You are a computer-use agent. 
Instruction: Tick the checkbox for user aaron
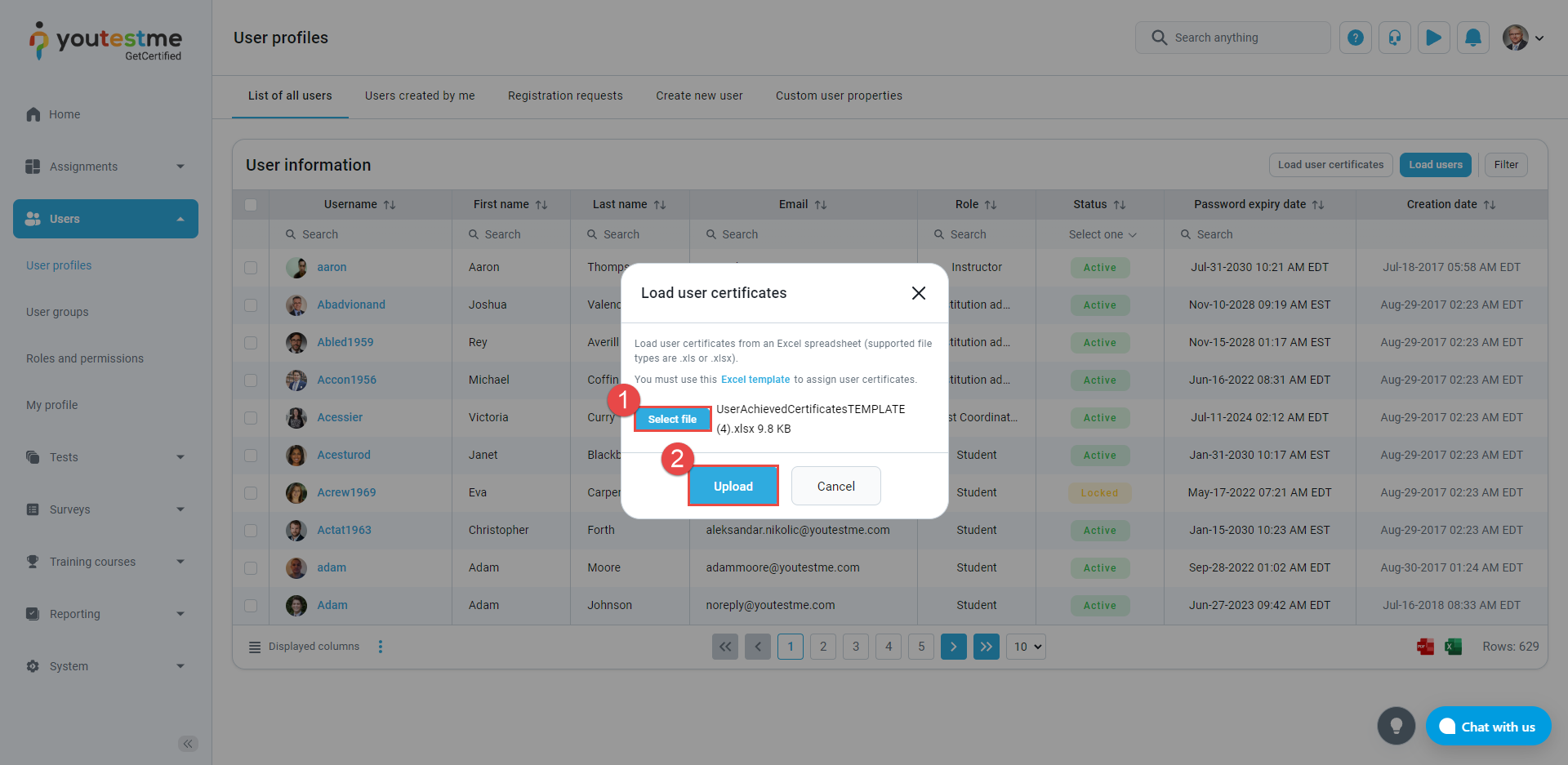coord(251,268)
